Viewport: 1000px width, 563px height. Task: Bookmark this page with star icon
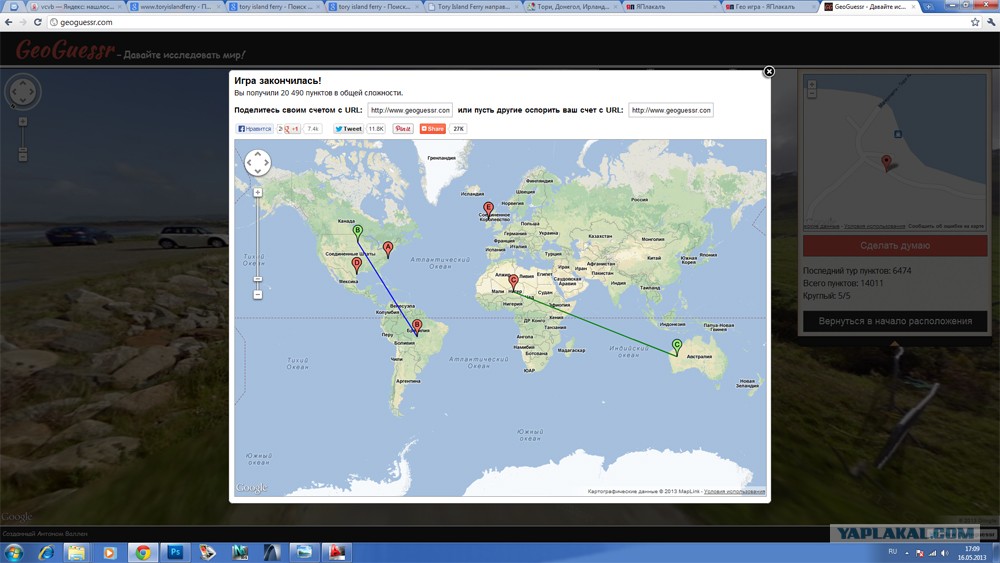(x=975, y=22)
